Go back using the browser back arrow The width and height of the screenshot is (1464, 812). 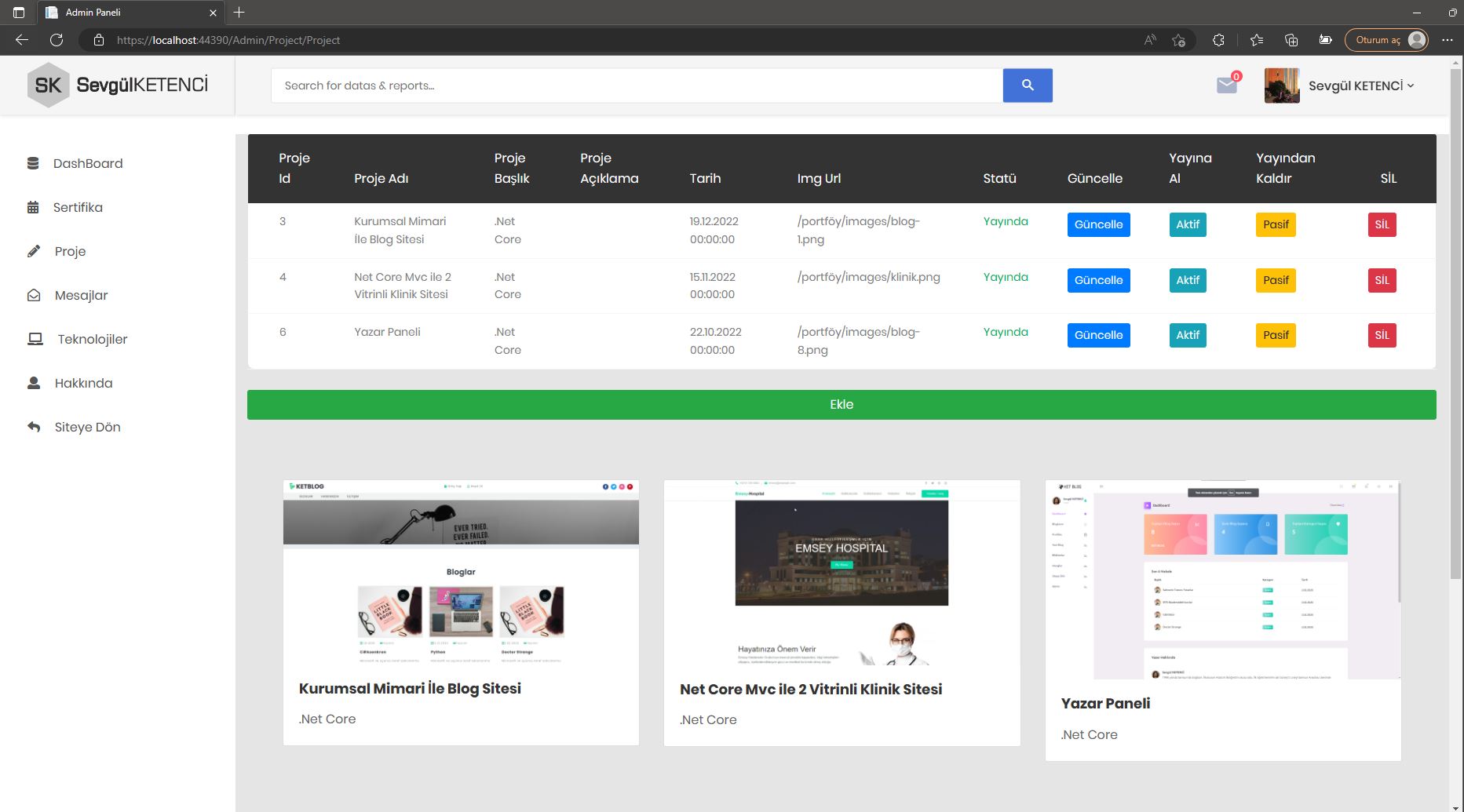(22, 40)
